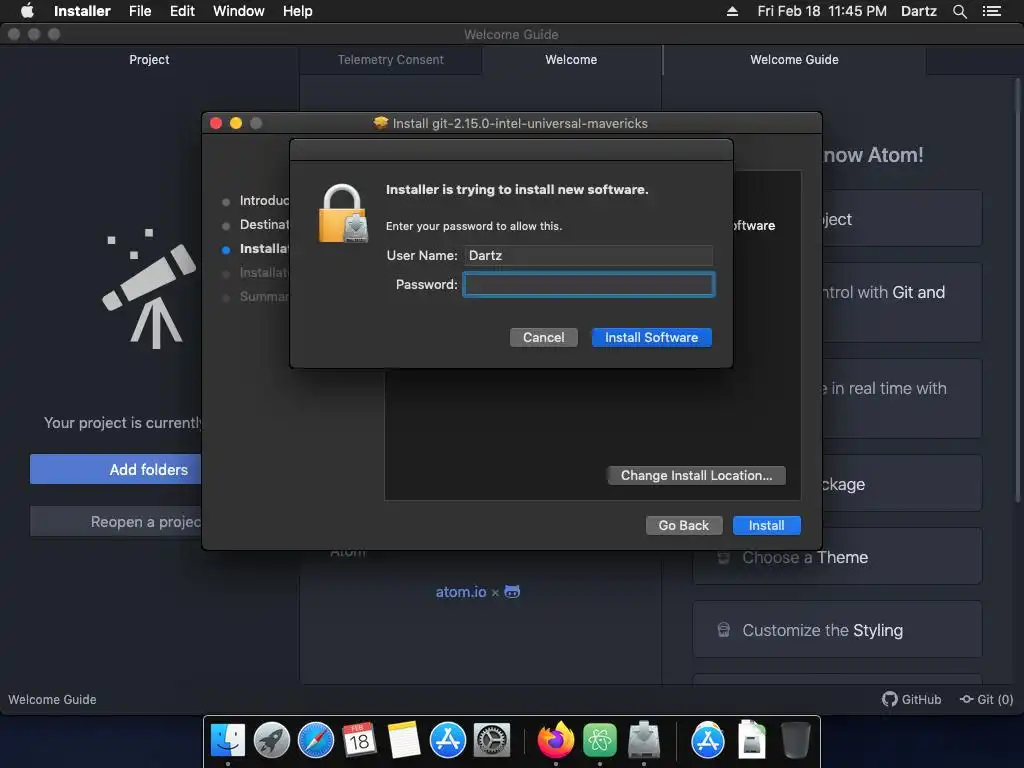Screen dimensions: 1024x768
Task: Open the App Store icon beside Notes
Action: [447, 740]
